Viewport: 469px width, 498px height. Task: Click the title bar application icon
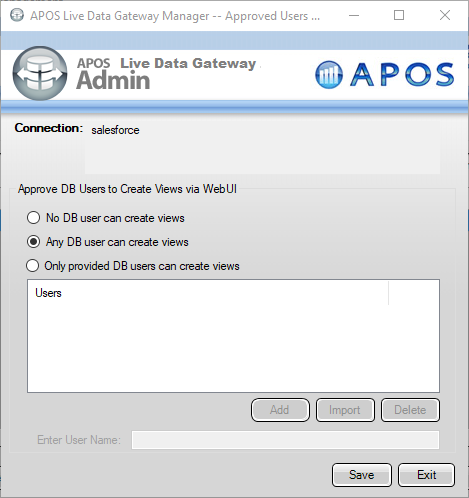[x=17, y=15]
